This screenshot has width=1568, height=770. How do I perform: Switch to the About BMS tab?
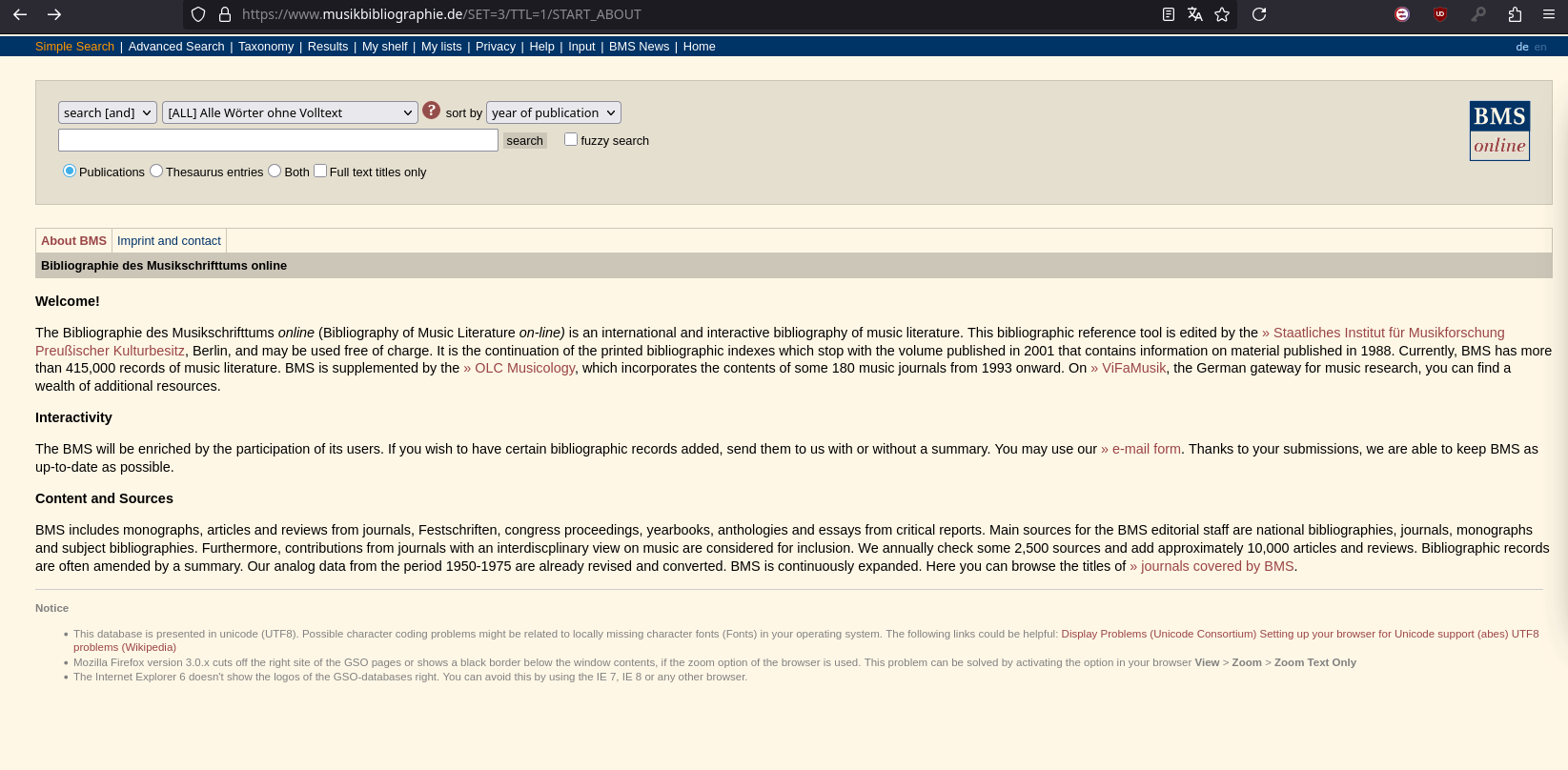point(73,241)
